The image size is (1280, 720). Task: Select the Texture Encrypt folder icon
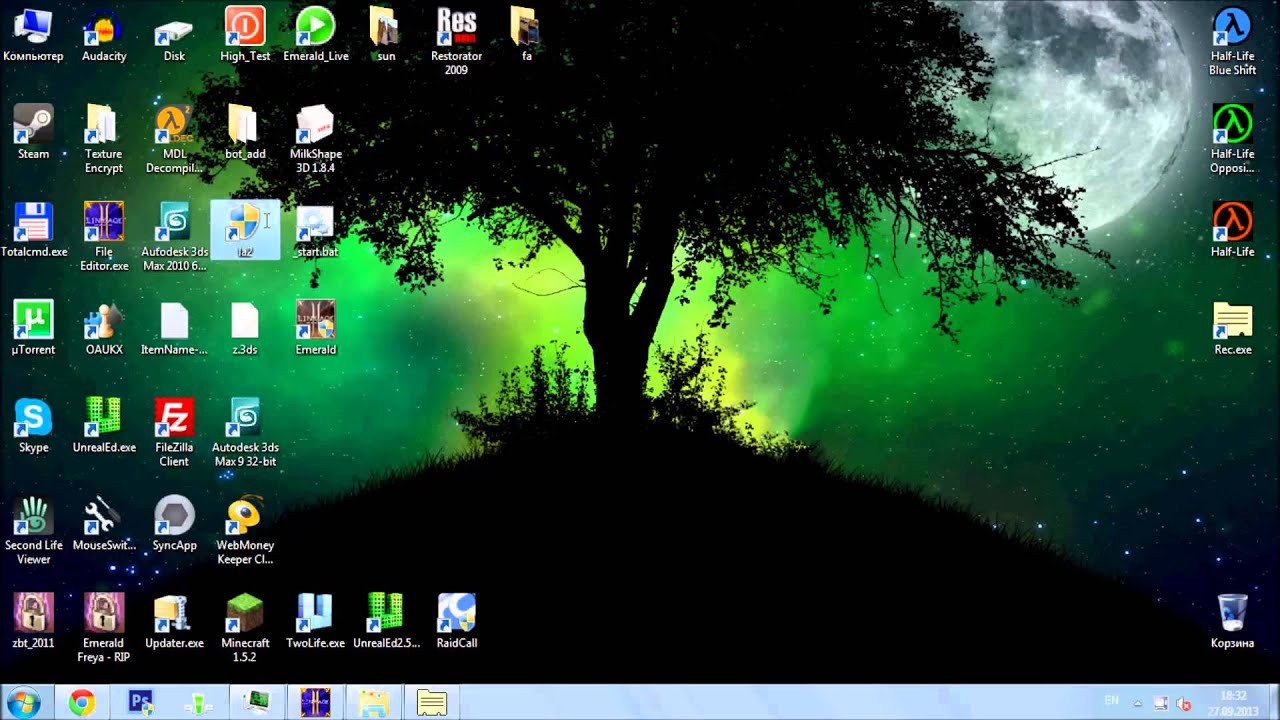[x=104, y=140]
